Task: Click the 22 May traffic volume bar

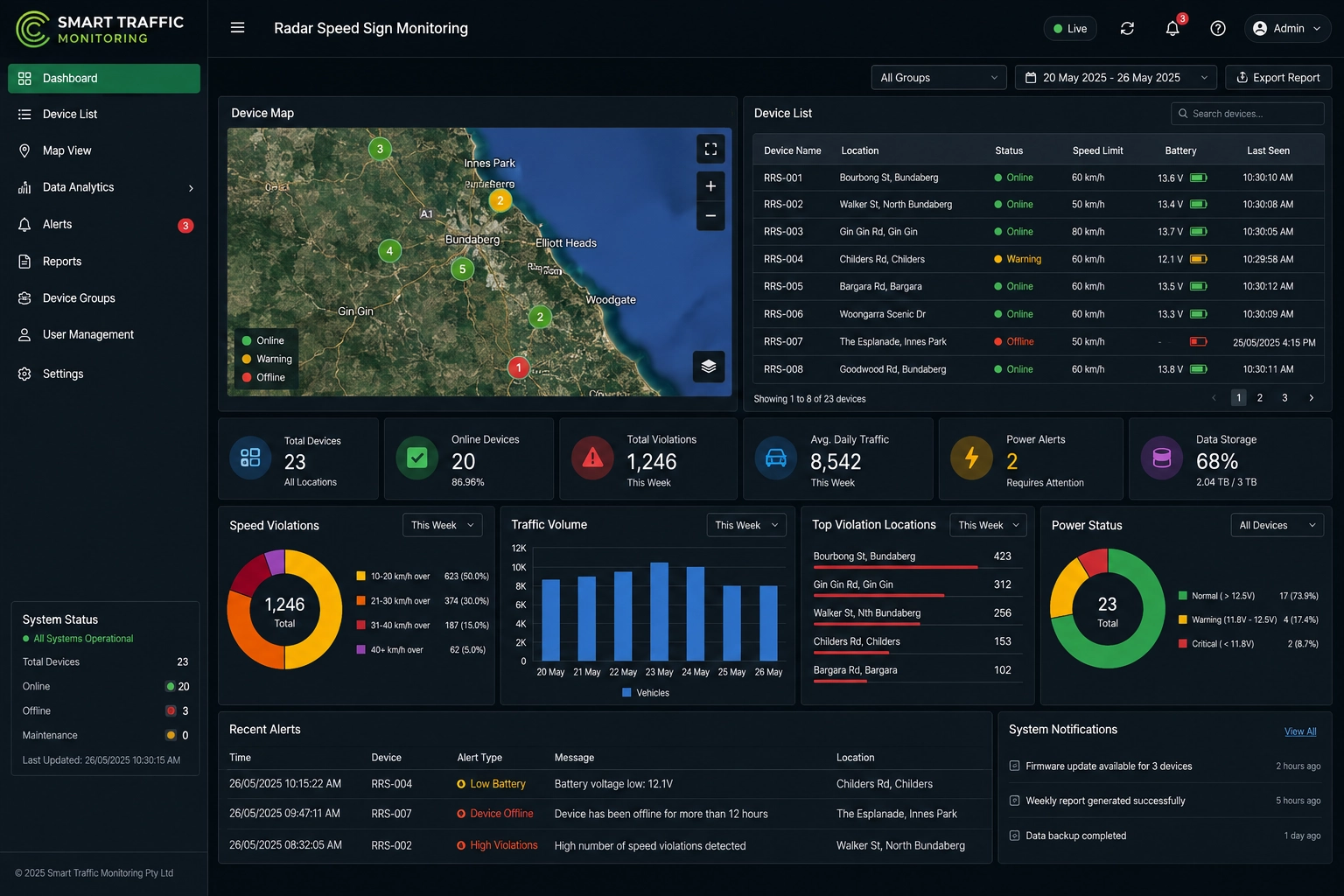Action: [x=623, y=616]
